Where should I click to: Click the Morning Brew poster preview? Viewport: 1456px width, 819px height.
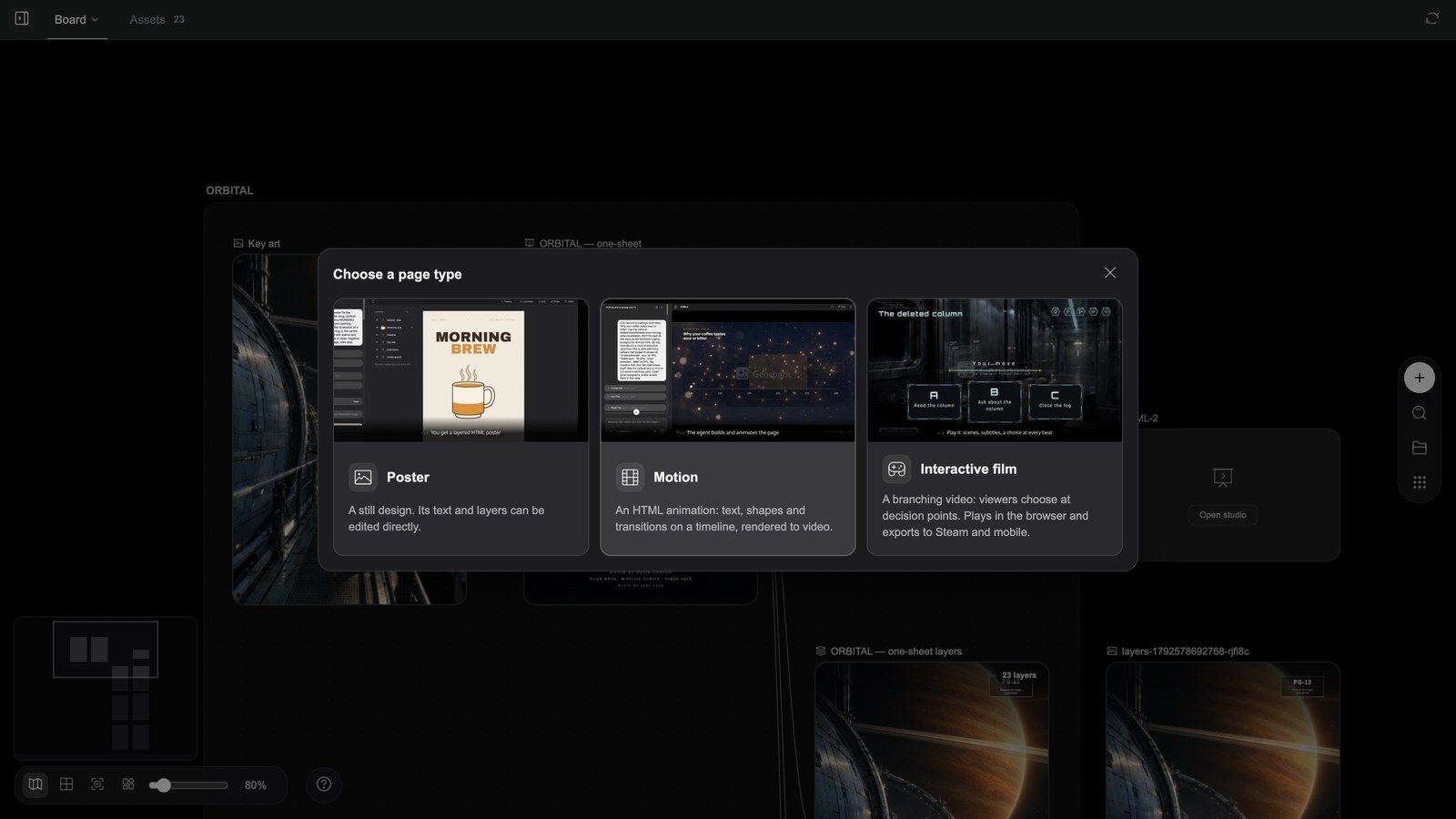tap(460, 370)
